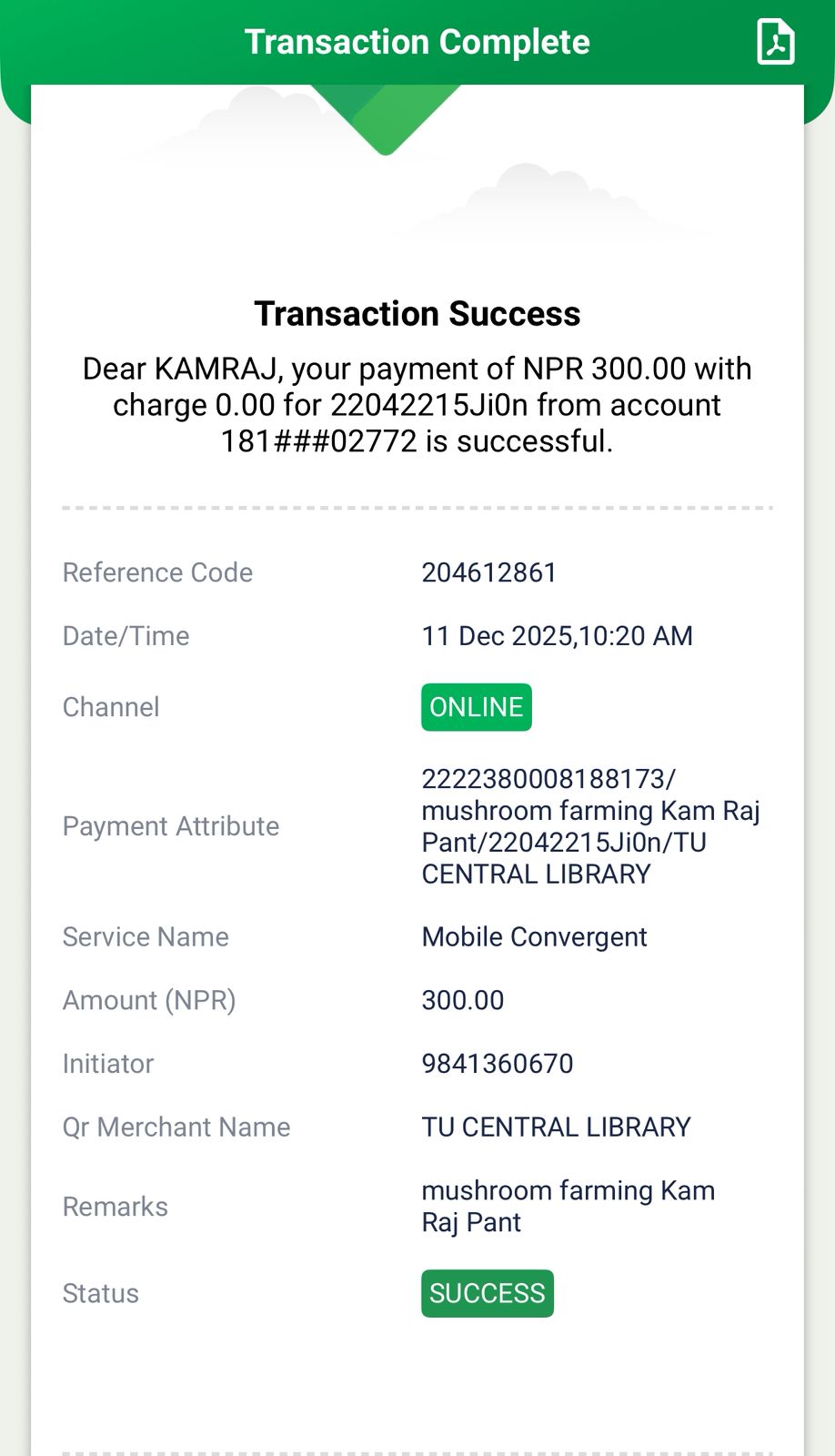The width and height of the screenshot is (835, 1456).
Task: Tap the Status label
Action: coord(100,1293)
